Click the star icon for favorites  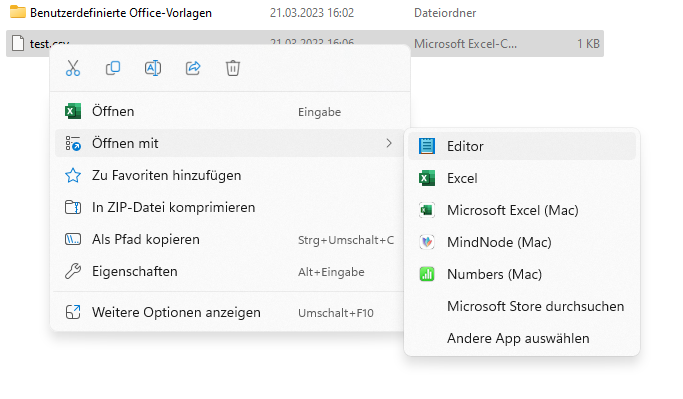pyautogui.click(x=73, y=176)
